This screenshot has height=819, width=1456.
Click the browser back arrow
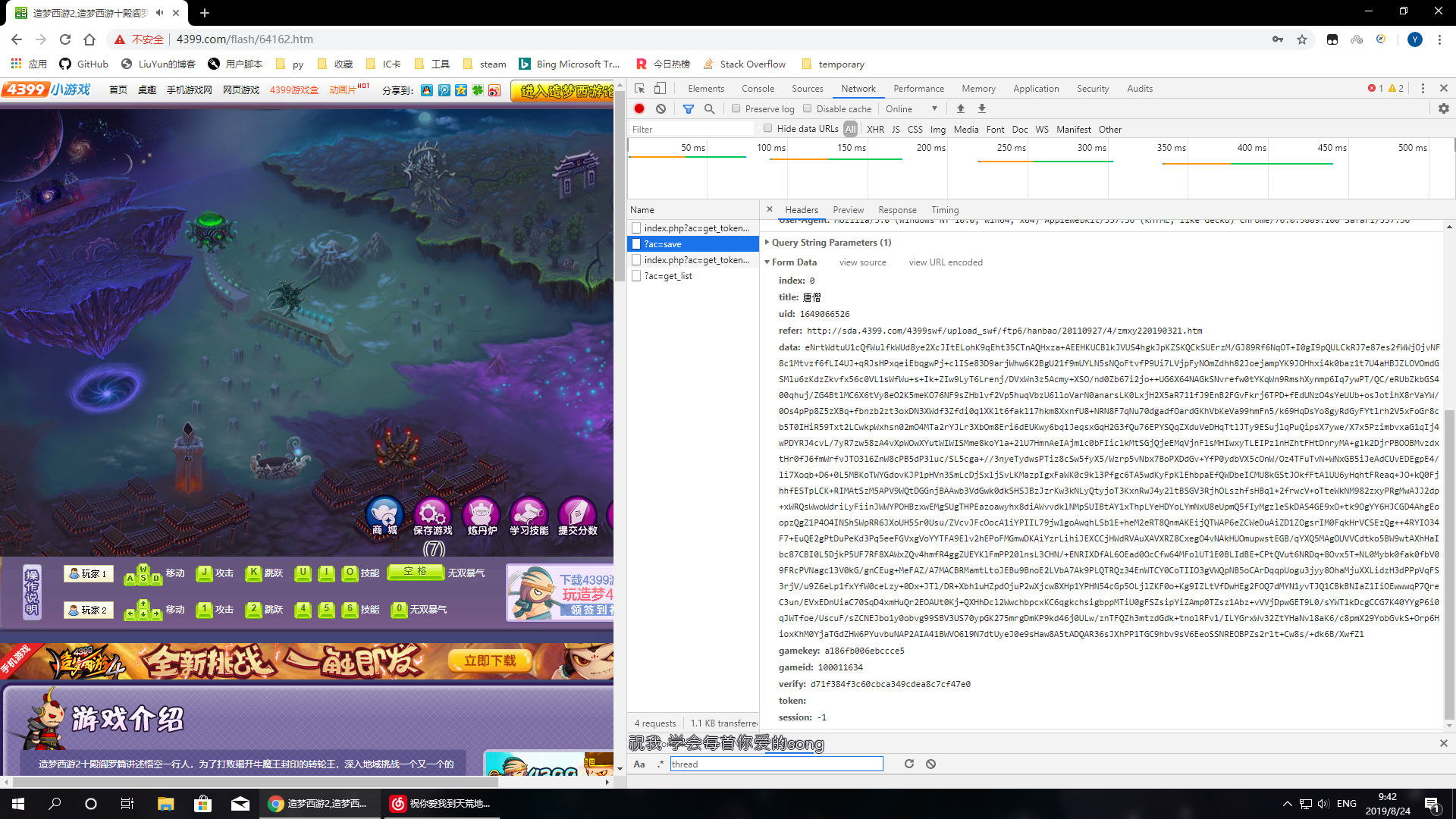pyautogui.click(x=17, y=39)
